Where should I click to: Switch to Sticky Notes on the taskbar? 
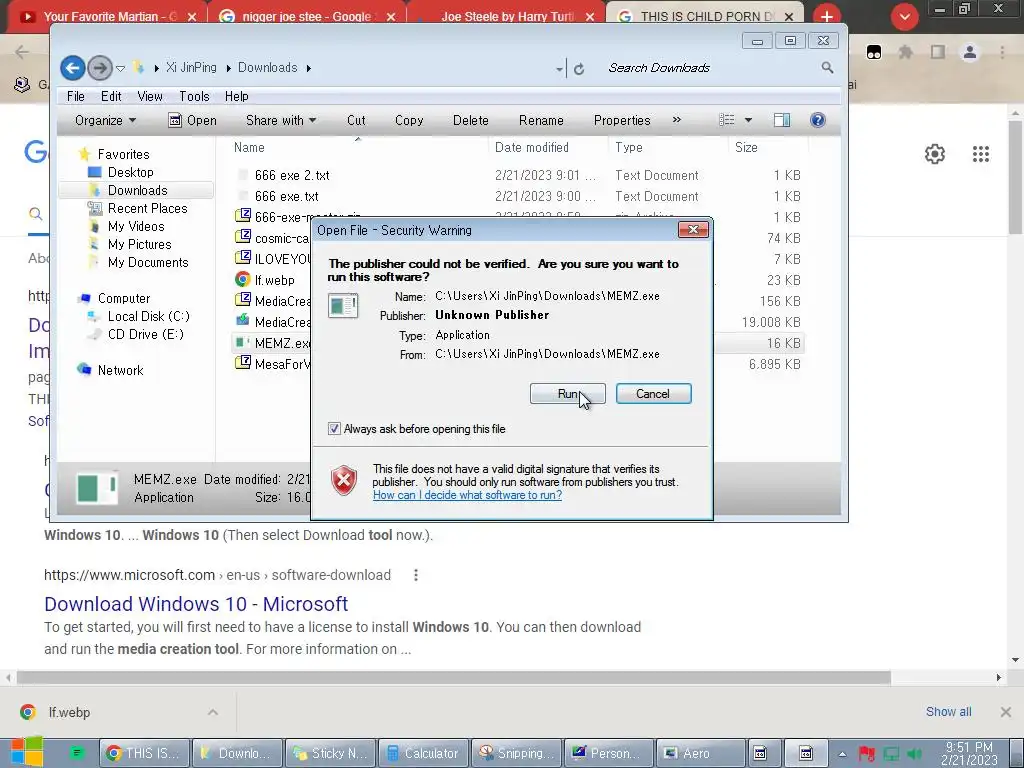point(331,753)
